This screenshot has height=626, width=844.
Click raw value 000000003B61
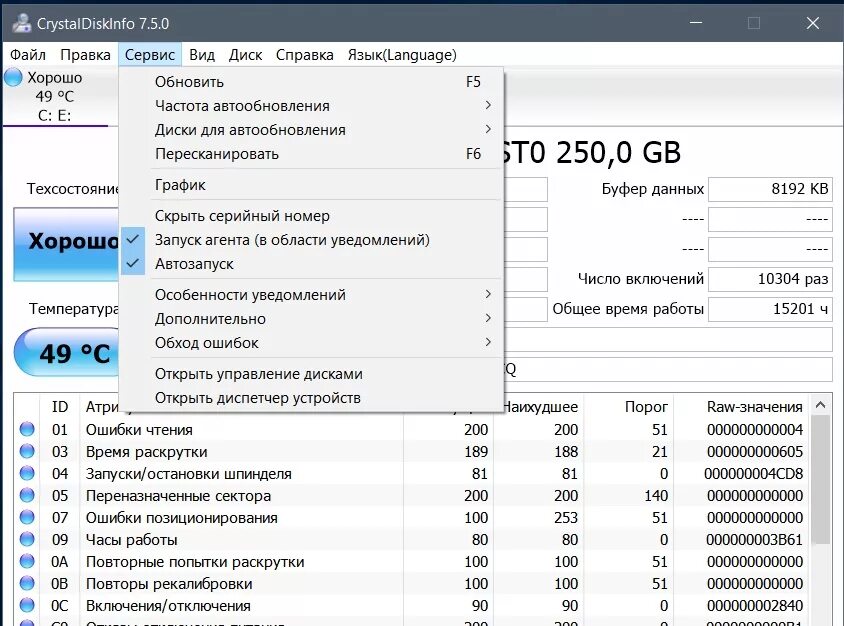[754, 540]
